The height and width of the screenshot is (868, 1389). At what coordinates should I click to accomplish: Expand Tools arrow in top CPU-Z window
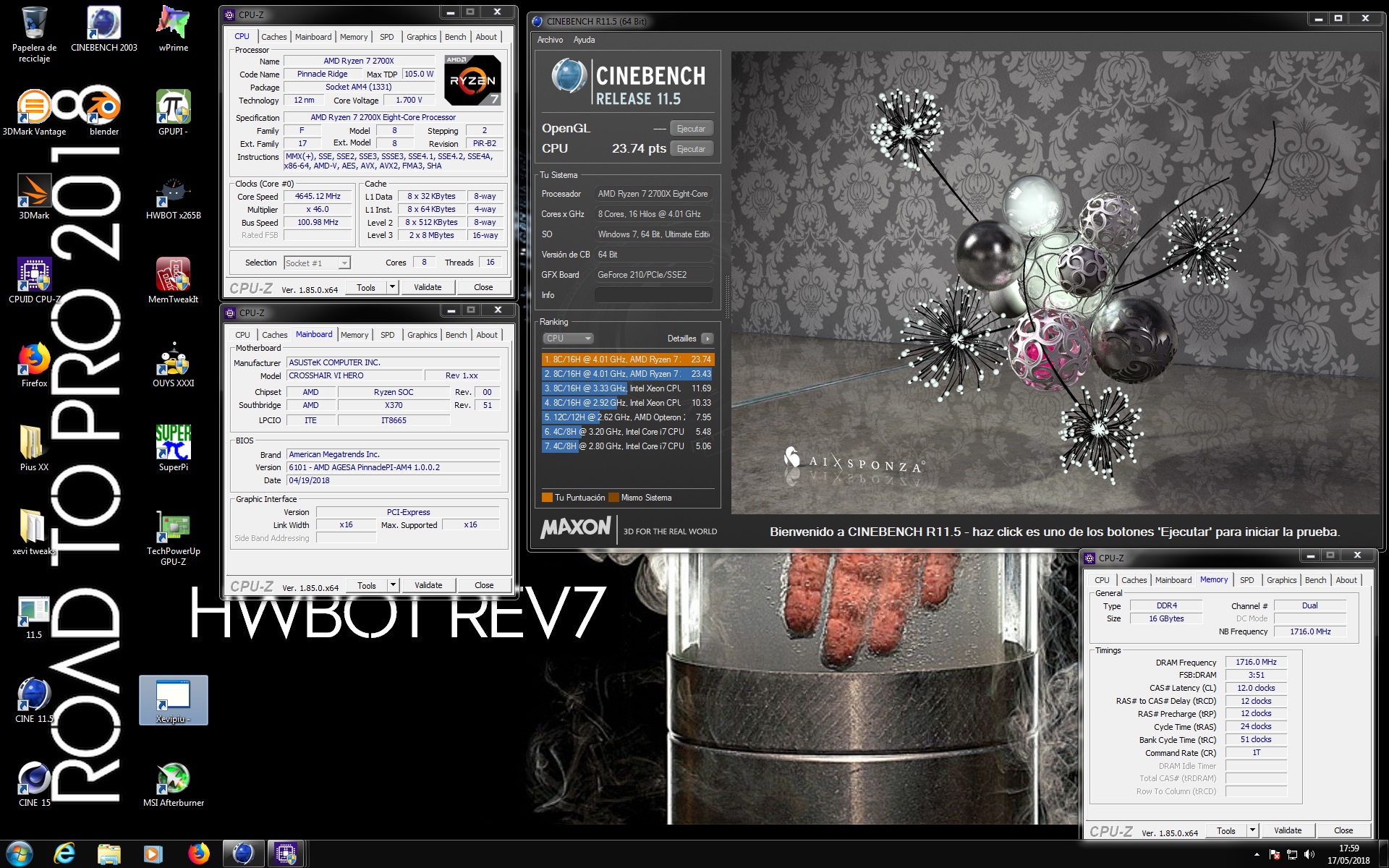[392, 287]
